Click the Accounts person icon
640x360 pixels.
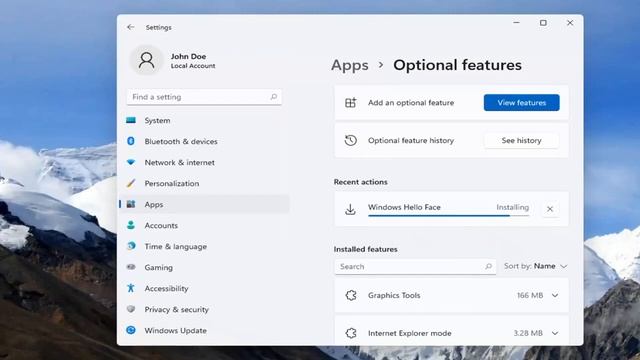[131, 225]
